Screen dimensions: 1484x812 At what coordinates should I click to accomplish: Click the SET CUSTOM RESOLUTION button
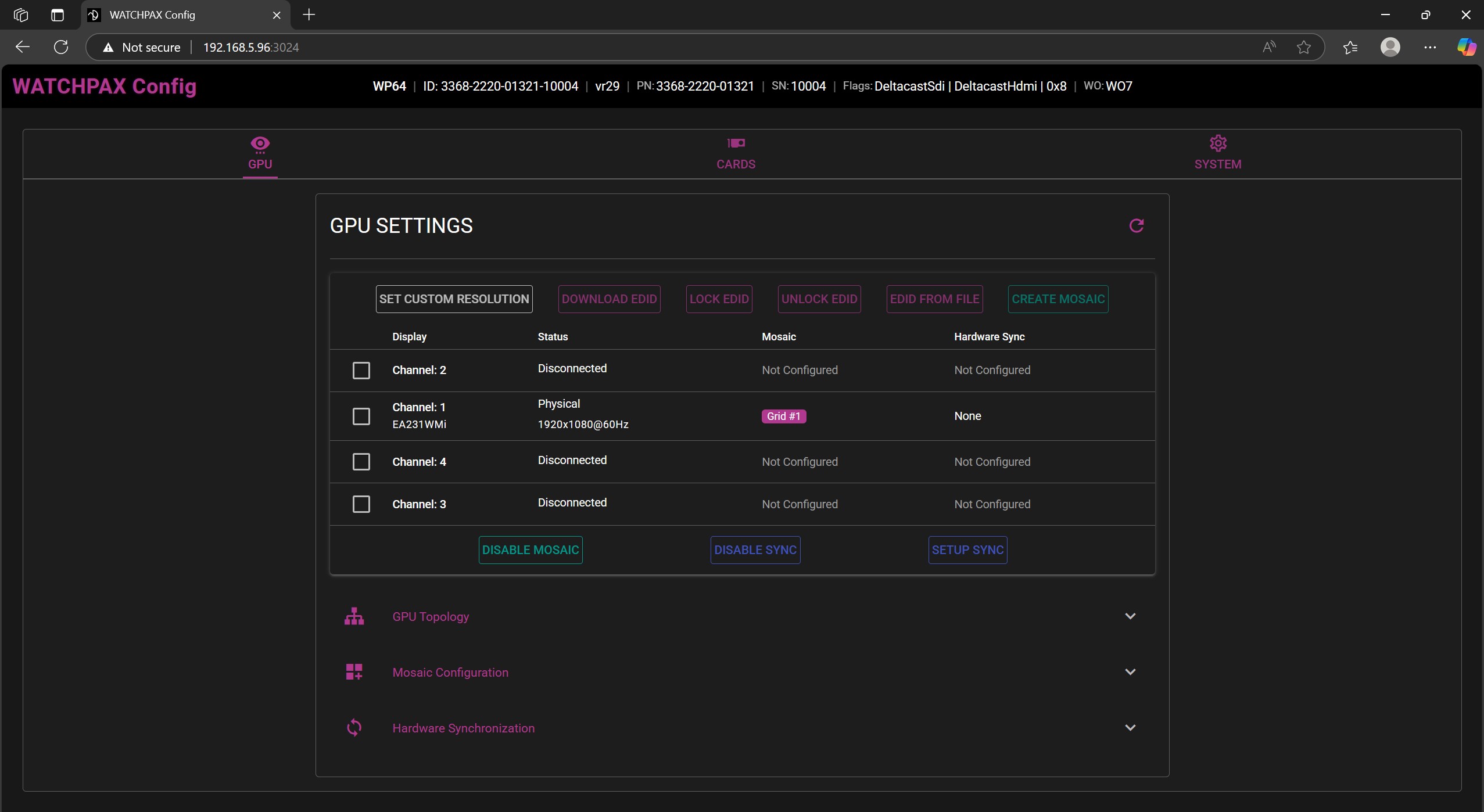coord(454,299)
